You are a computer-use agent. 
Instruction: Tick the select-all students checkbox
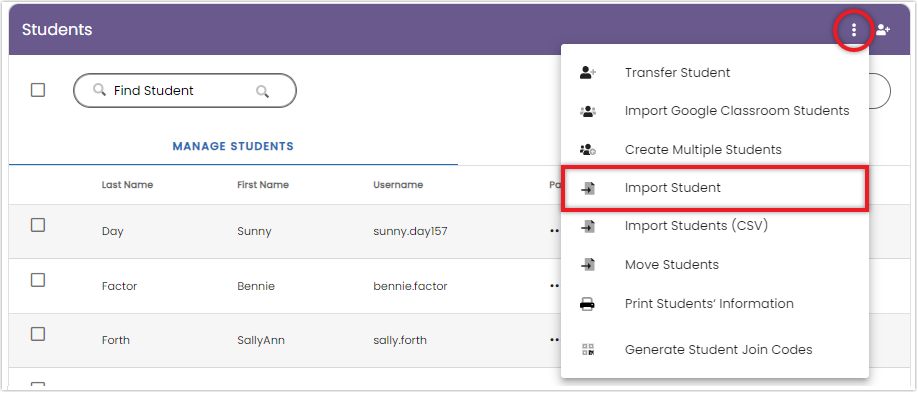[38, 90]
